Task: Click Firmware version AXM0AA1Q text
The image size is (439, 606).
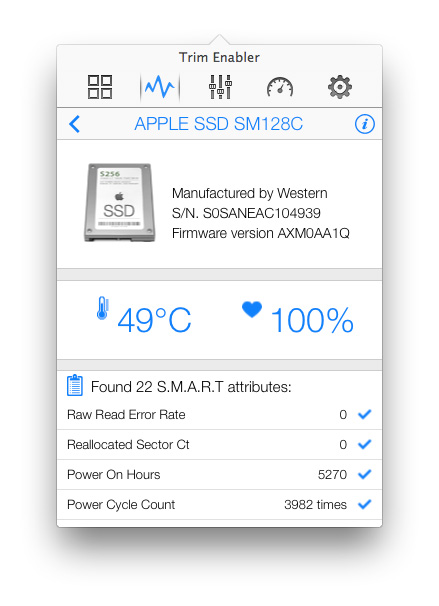Action: 260,233
